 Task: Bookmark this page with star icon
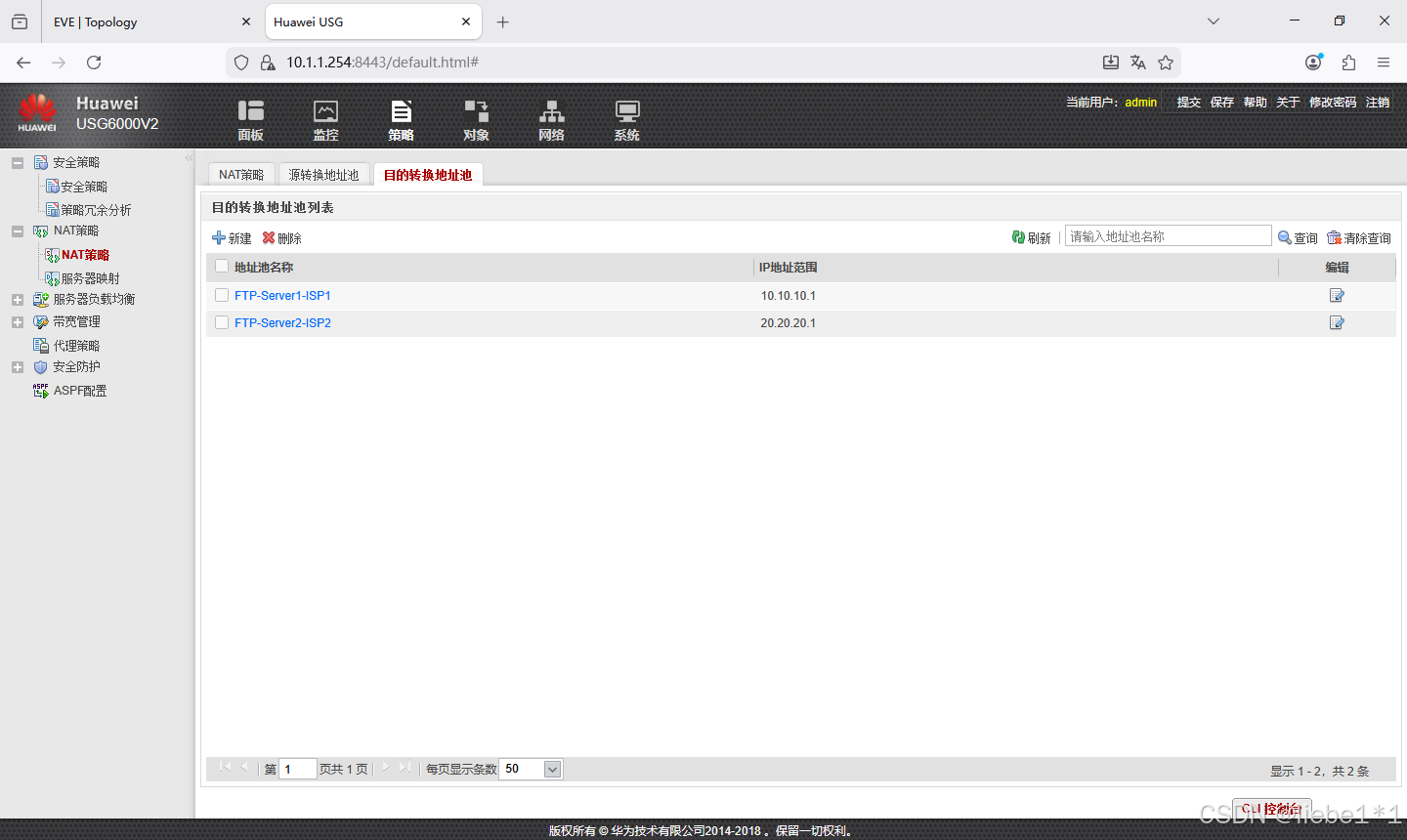[1166, 63]
